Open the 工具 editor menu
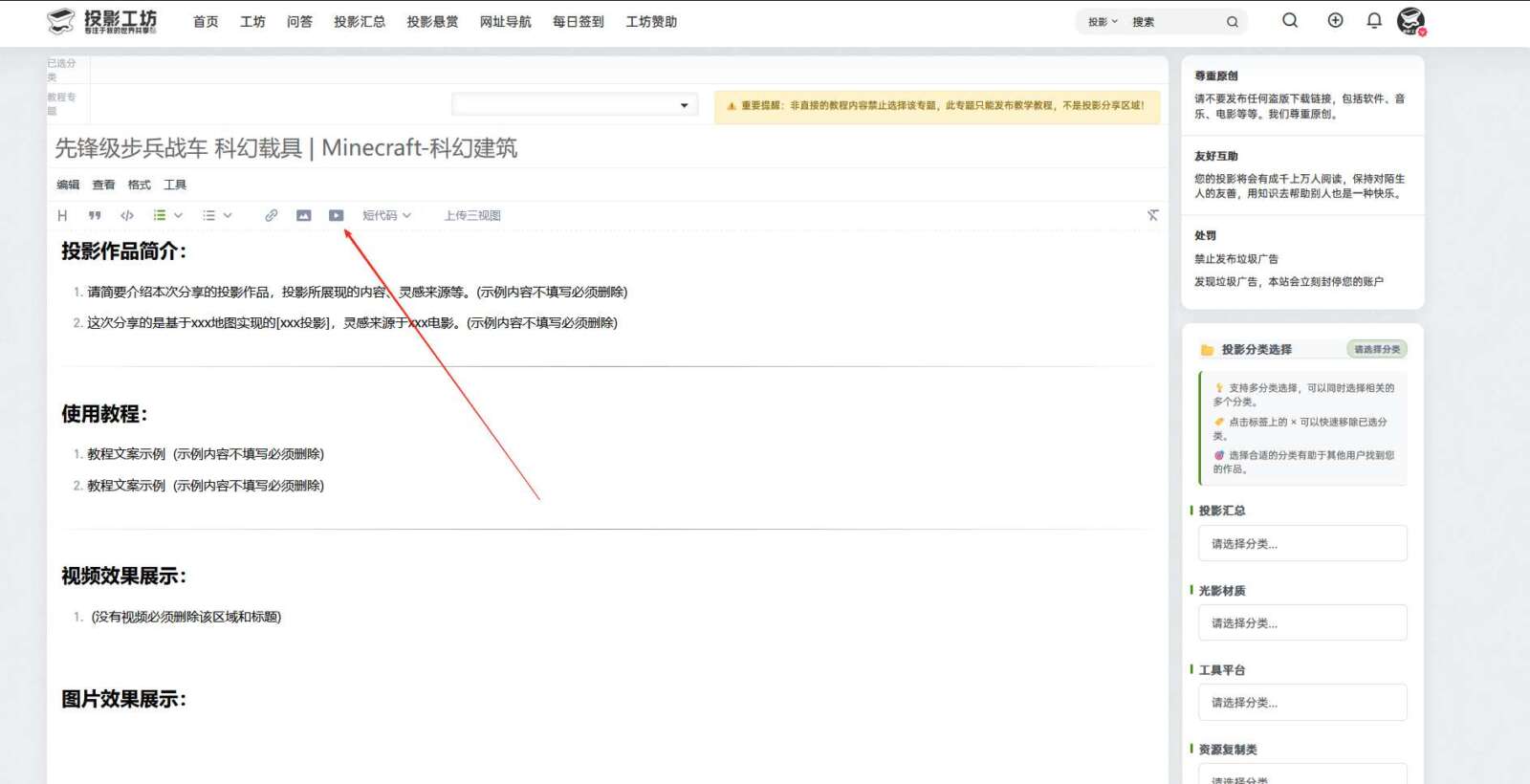This screenshot has height=784, width=1530. pyautogui.click(x=175, y=185)
